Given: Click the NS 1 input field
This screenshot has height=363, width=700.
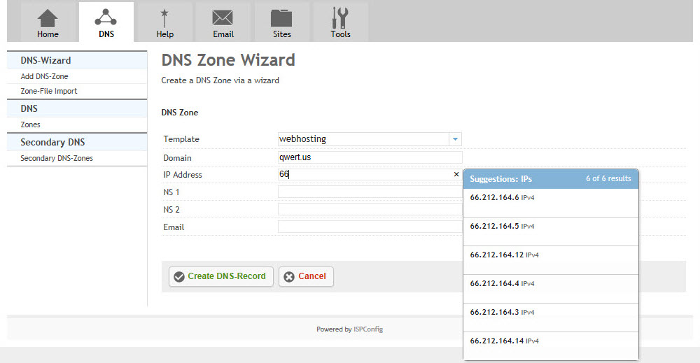Looking at the screenshot, I should [370, 192].
